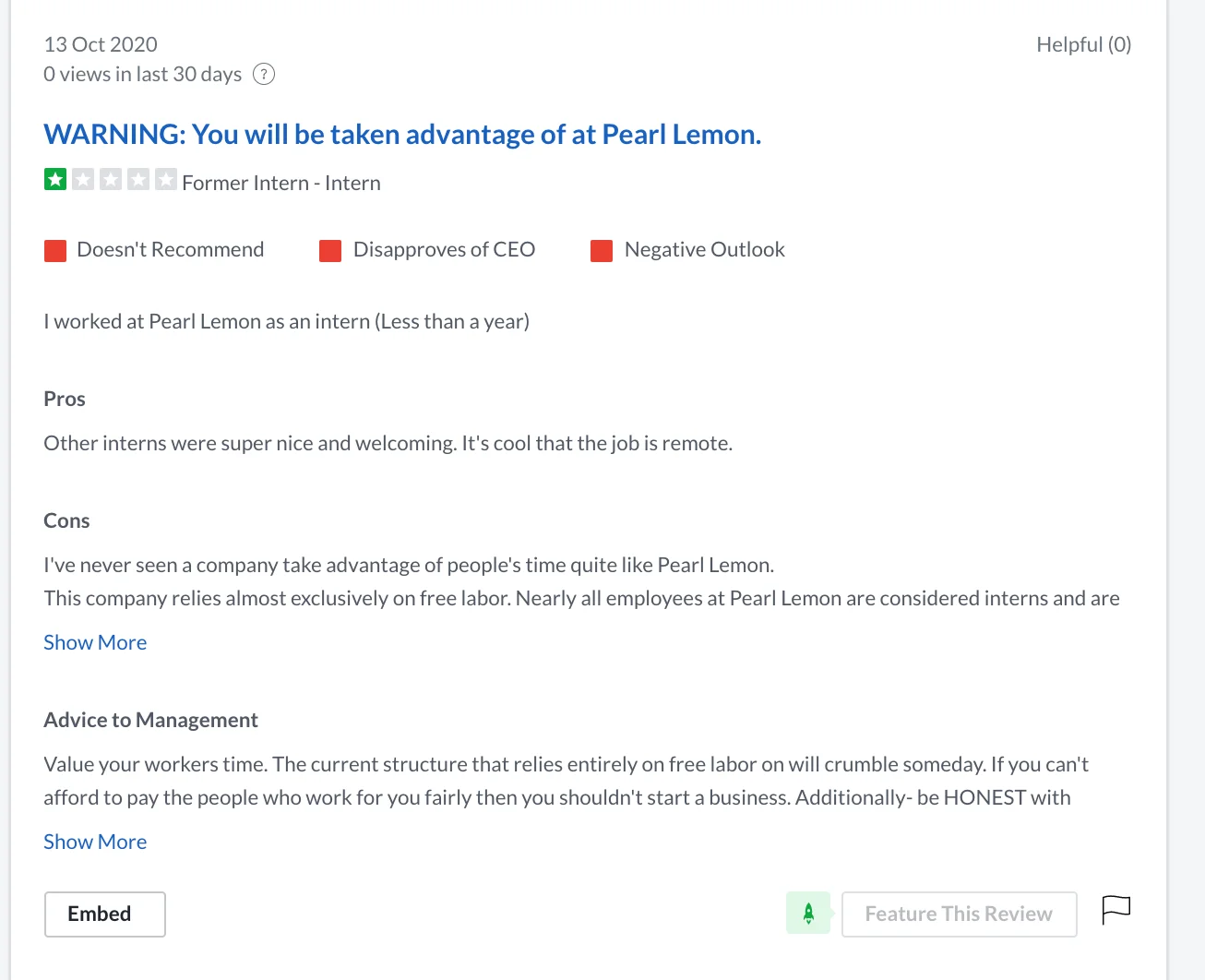Mark review as Helpful (0)
This screenshot has width=1205, height=980.
pos(1084,44)
